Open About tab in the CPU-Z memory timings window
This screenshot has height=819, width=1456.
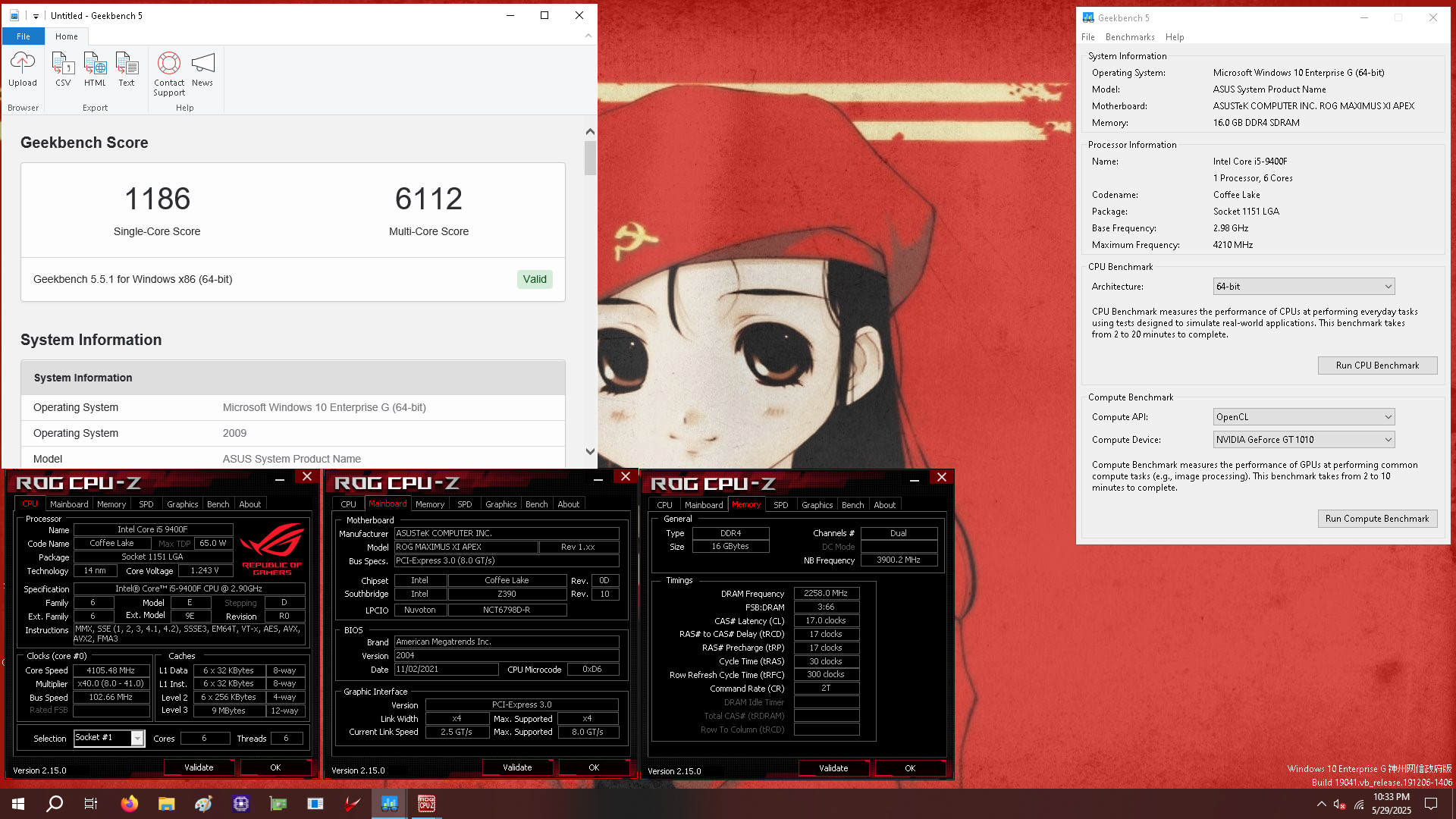[885, 505]
